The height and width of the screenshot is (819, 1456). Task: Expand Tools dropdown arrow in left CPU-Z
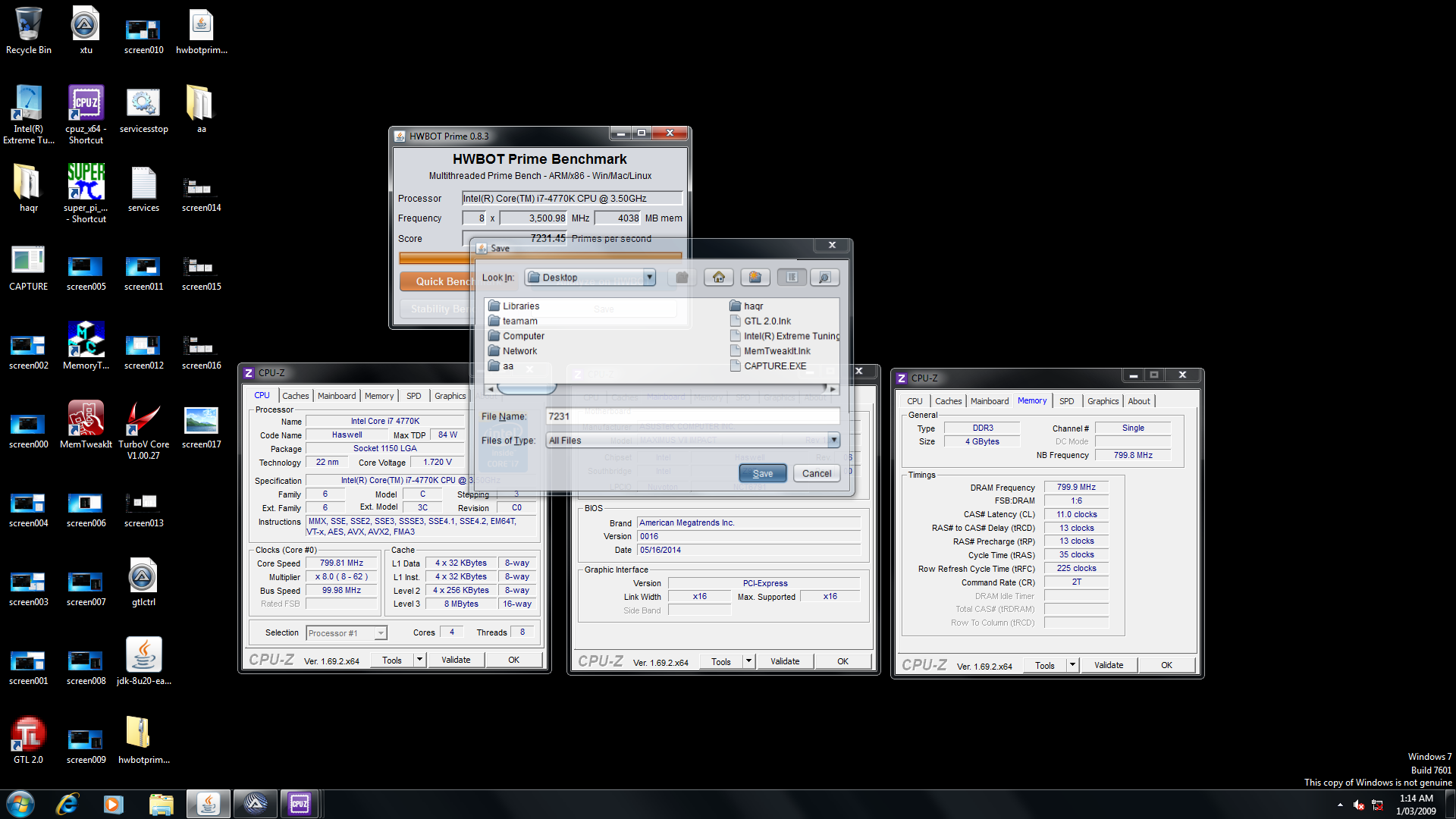[x=419, y=660]
